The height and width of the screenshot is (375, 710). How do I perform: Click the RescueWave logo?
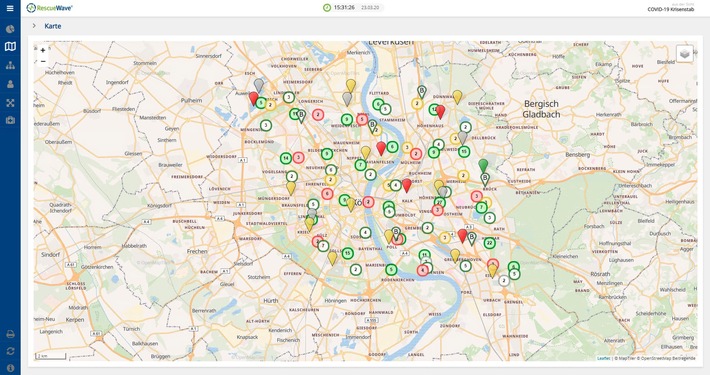point(50,8)
